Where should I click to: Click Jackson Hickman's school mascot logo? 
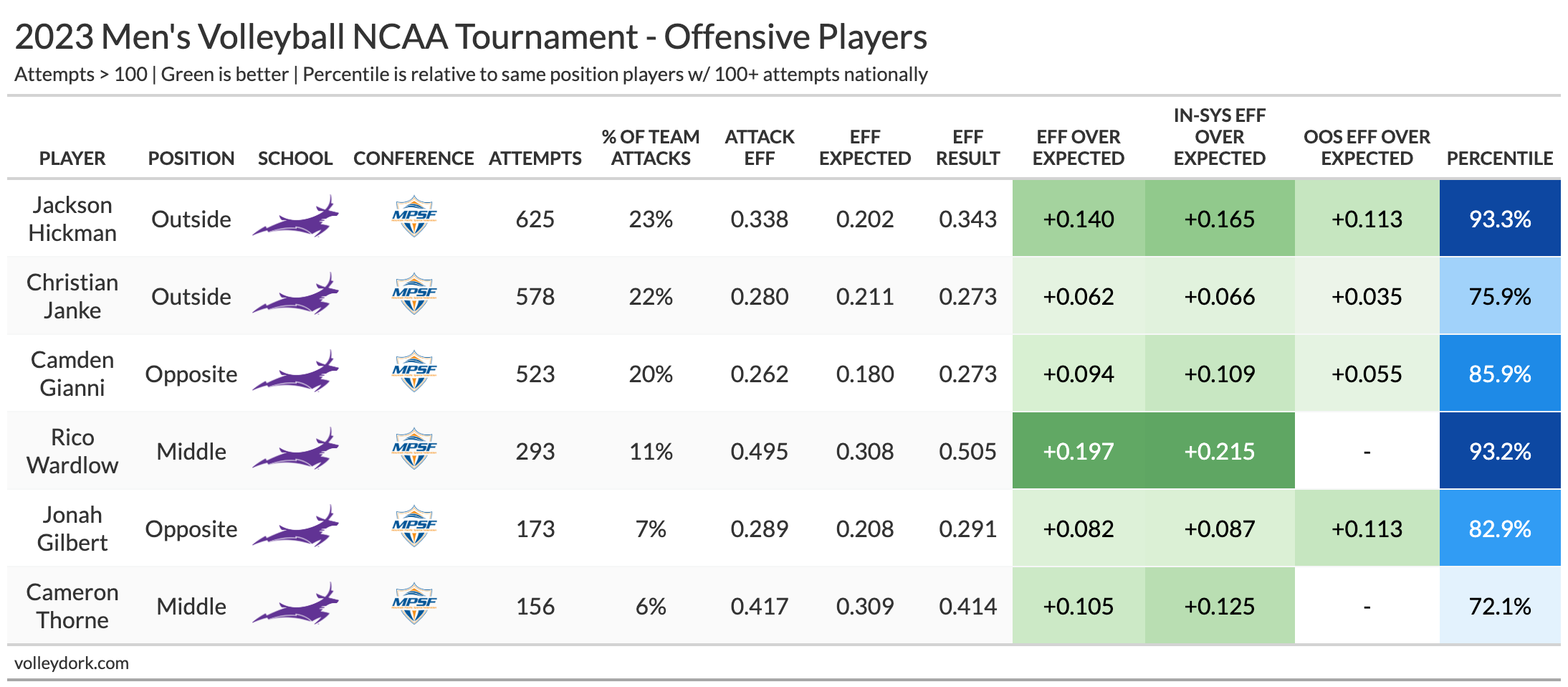pos(295,218)
